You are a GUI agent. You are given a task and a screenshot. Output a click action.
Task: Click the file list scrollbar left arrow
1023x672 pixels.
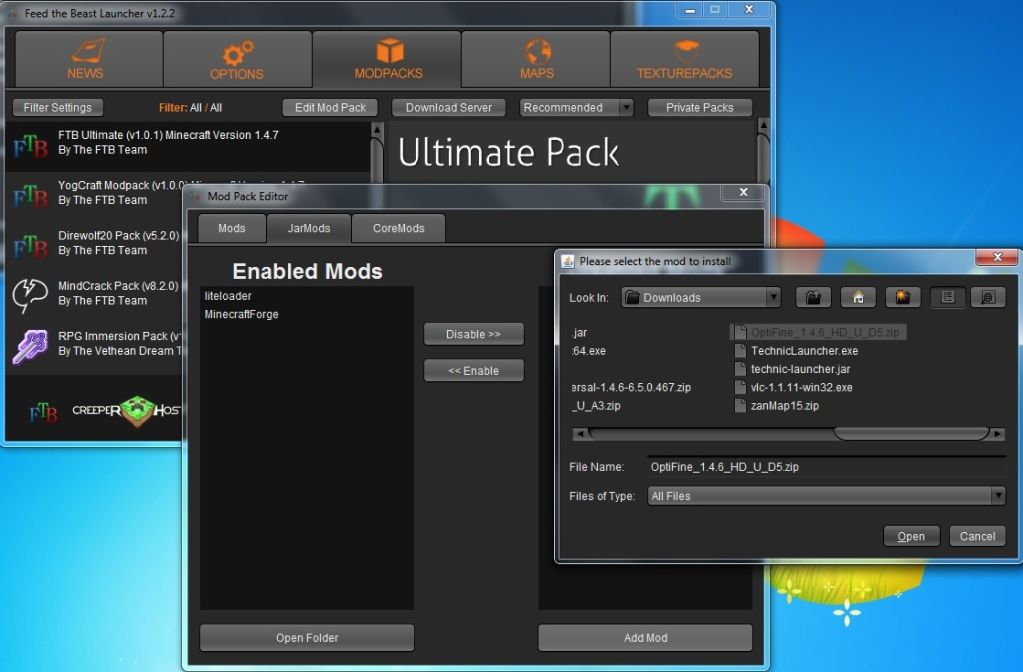[x=579, y=433]
